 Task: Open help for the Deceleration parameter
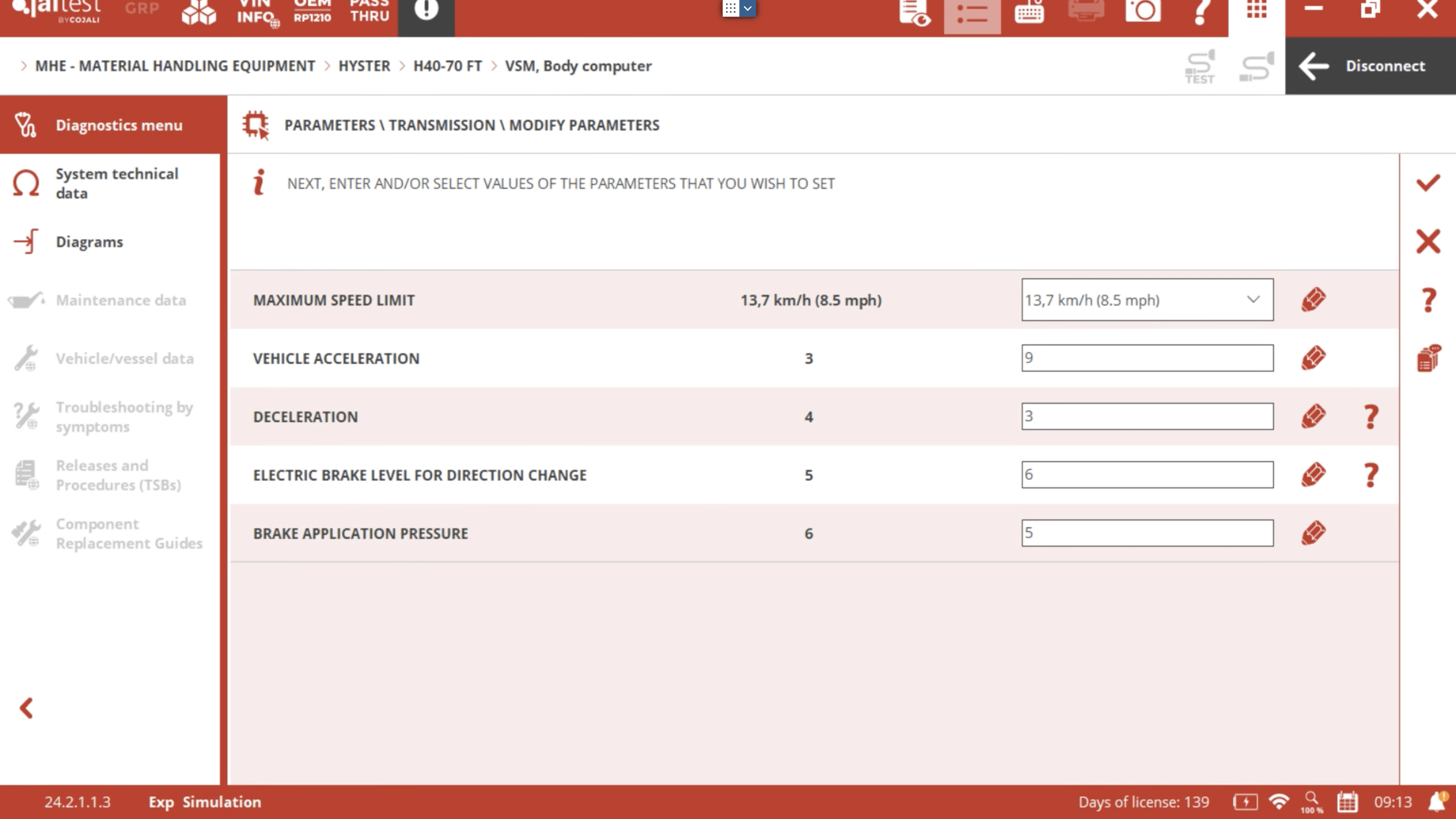coord(1371,417)
